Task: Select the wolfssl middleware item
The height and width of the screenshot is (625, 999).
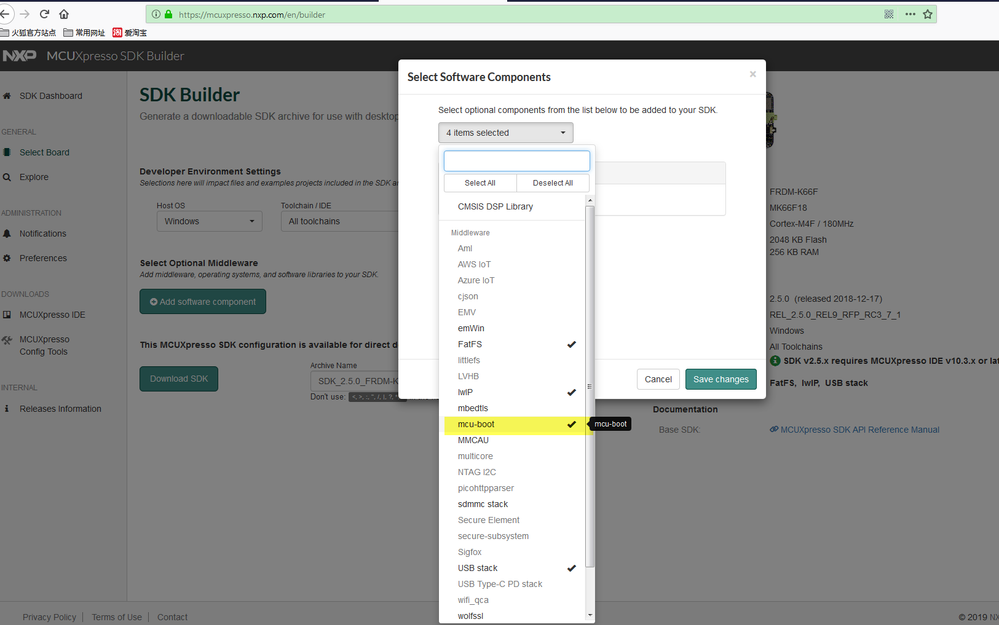Action: pos(514,616)
